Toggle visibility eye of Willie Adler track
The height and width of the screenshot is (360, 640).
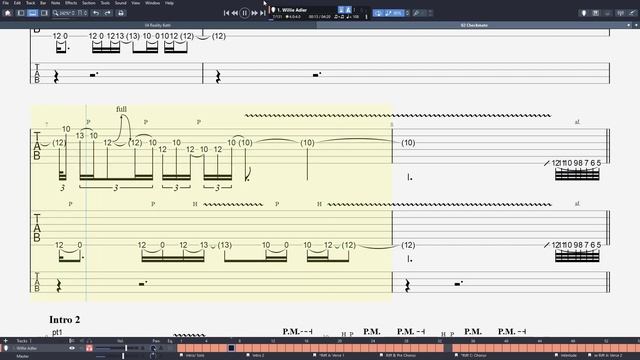[x=72, y=348]
